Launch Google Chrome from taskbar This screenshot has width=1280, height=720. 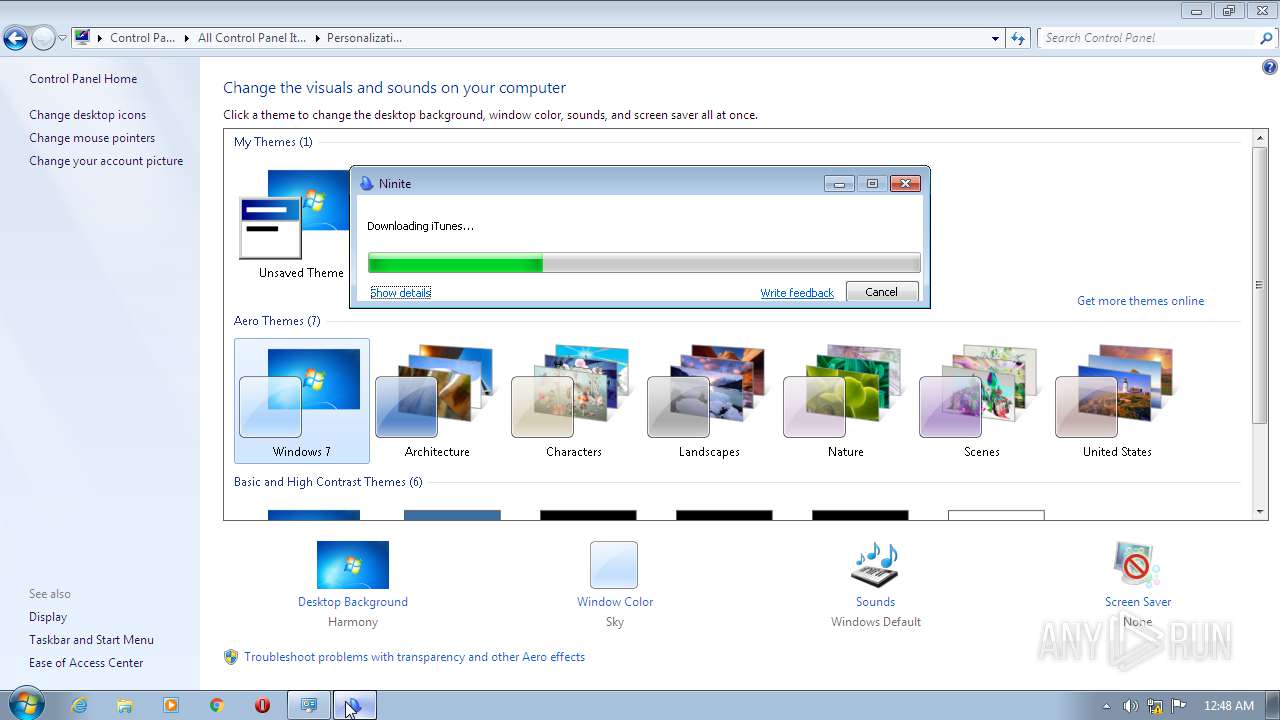pos(216,705)
